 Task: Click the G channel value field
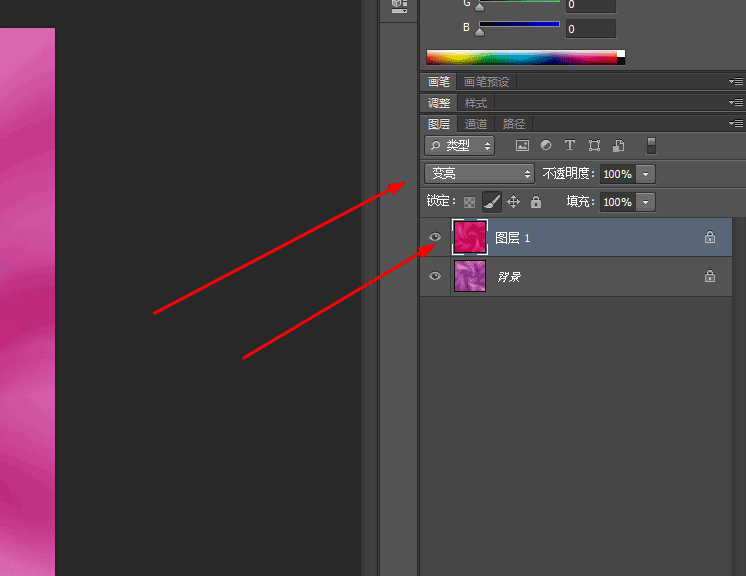click(590, 5)
